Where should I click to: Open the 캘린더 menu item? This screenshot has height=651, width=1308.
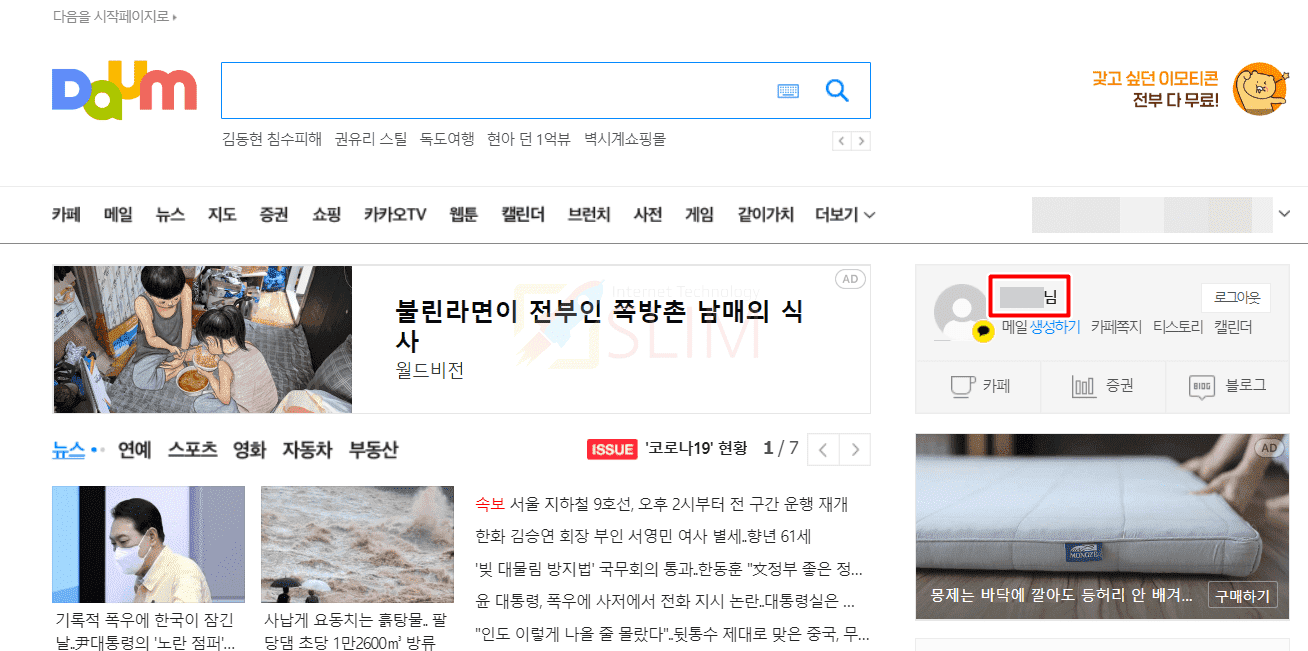(x=523, y=214)
